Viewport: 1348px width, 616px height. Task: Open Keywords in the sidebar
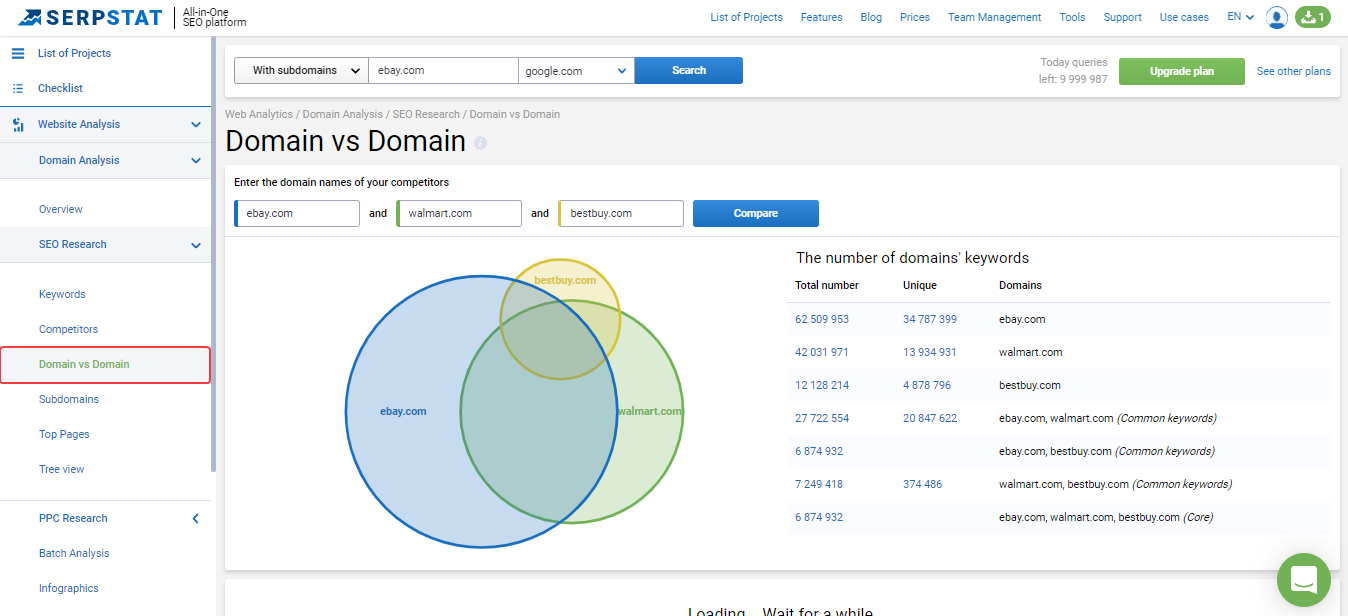62,294
